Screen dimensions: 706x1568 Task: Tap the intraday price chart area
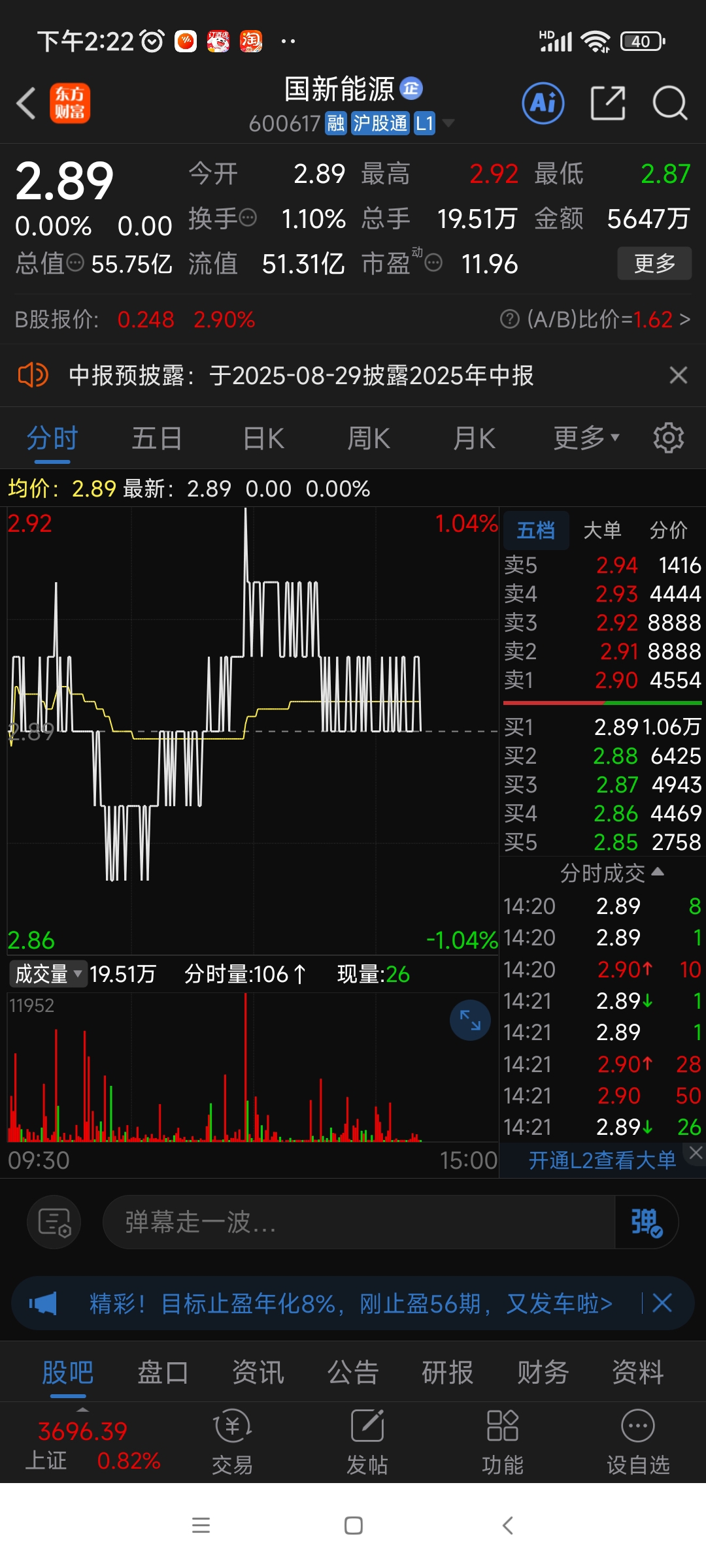click(252, 730)
